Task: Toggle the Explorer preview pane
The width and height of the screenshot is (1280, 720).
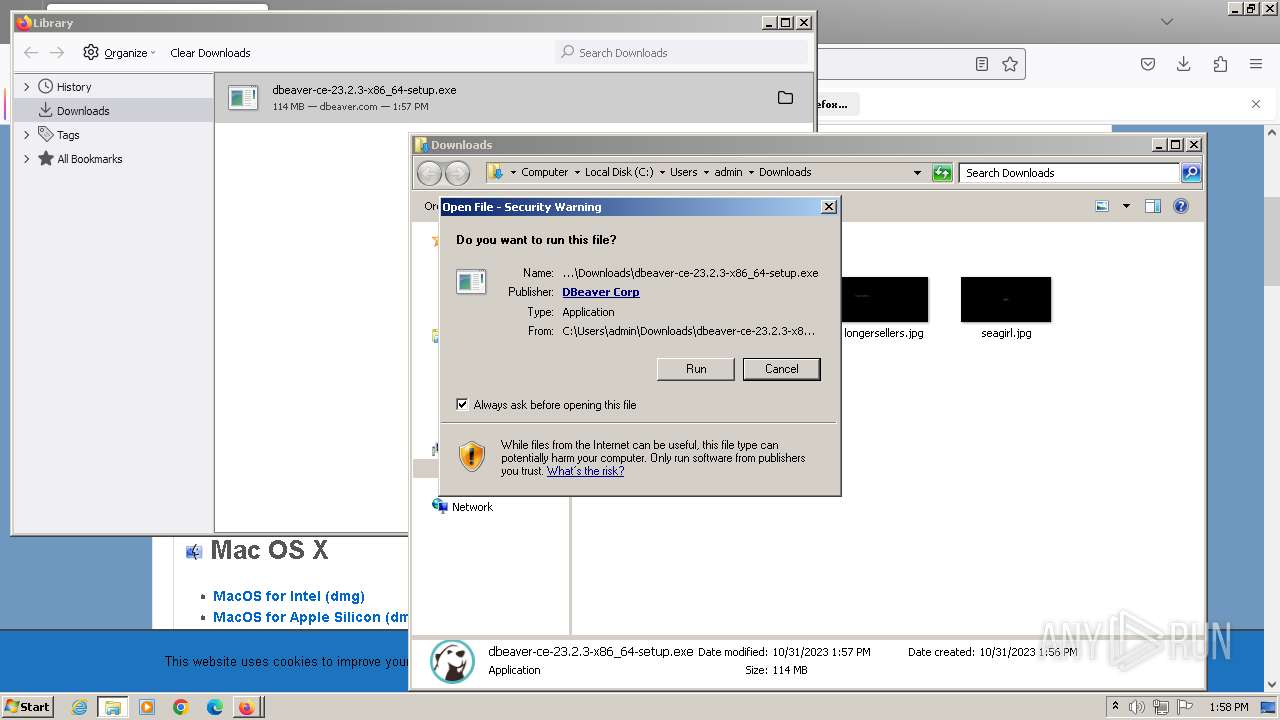Action: pos(1152,206)
